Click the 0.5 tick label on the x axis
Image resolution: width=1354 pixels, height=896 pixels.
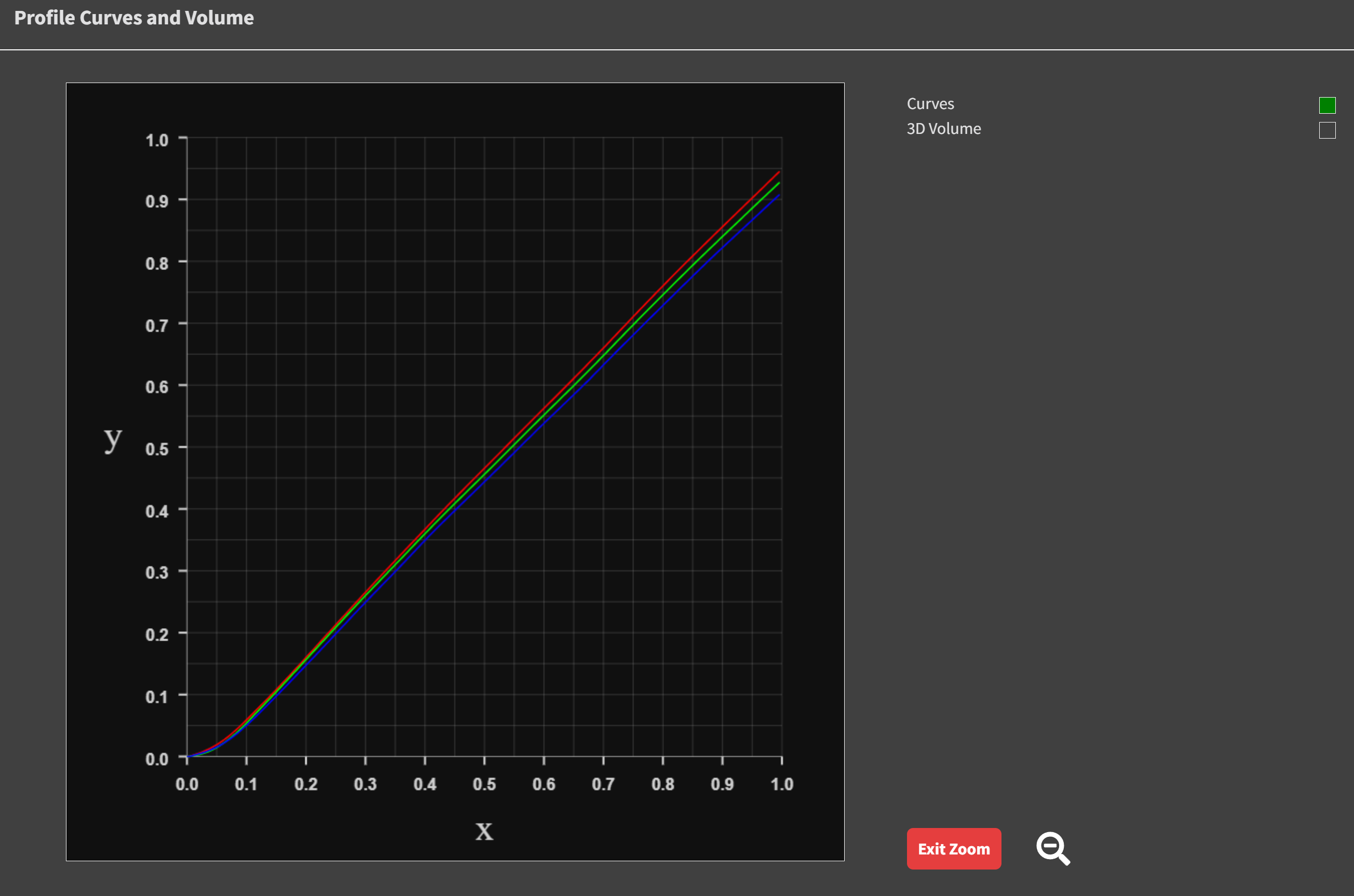pos(484,784)
